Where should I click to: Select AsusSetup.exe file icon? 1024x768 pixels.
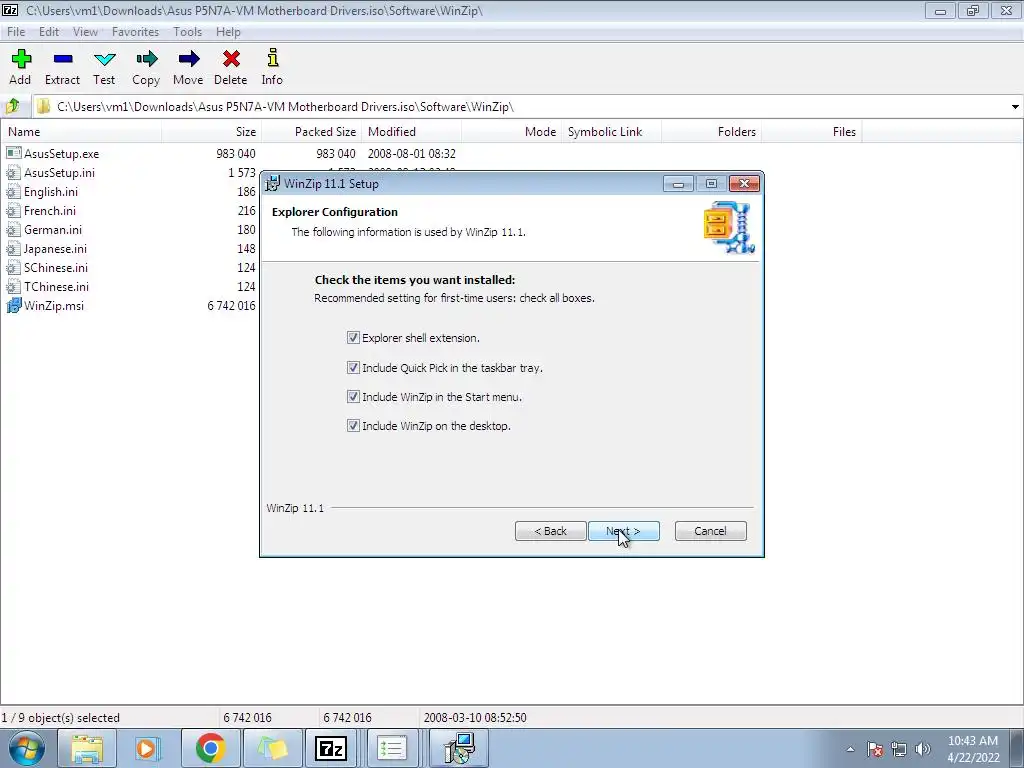tap(14, 153)
